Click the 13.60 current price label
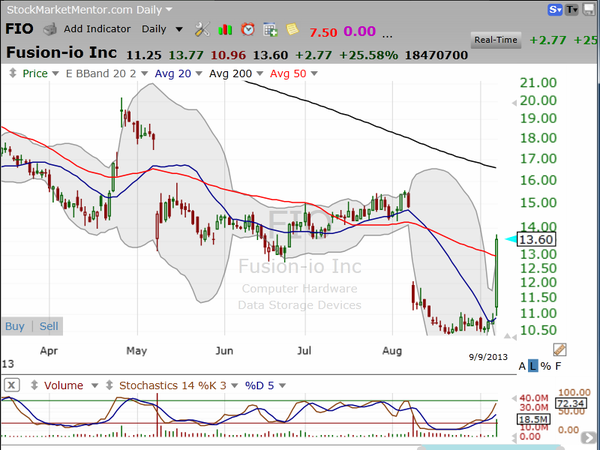The image size is (600, 450). click(536, 240)
